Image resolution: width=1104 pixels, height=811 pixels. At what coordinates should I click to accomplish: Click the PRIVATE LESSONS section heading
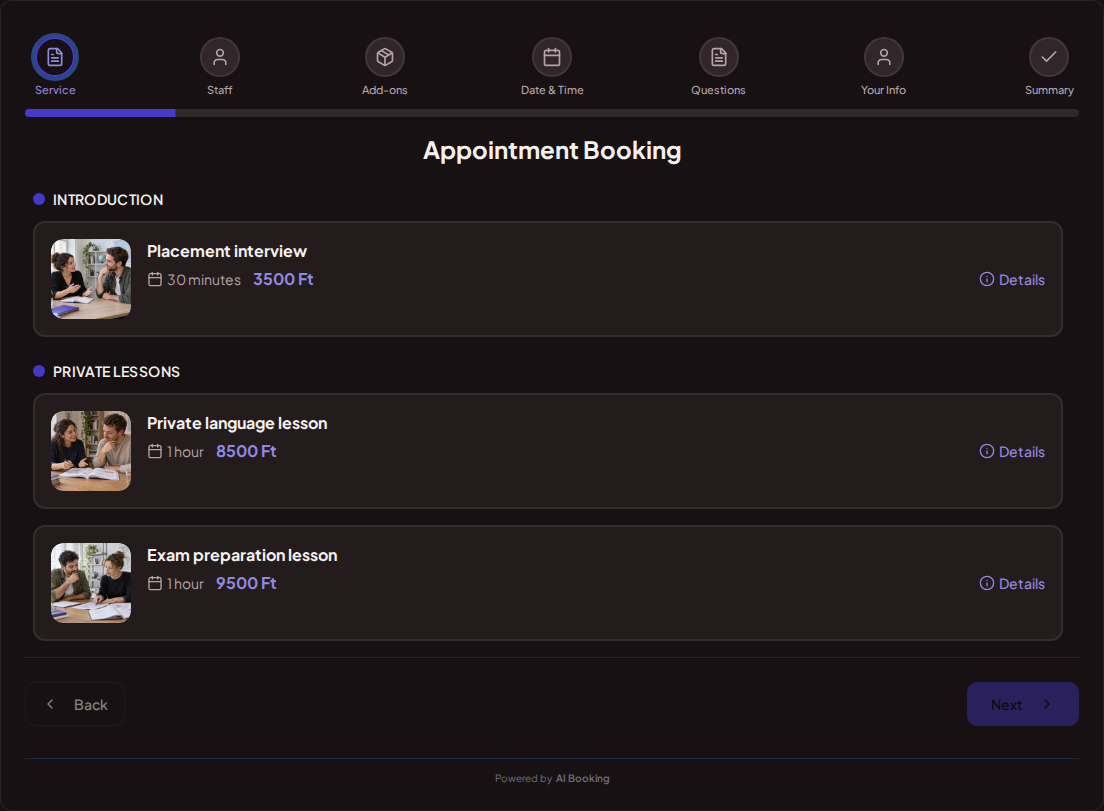(x=116, y=372)
